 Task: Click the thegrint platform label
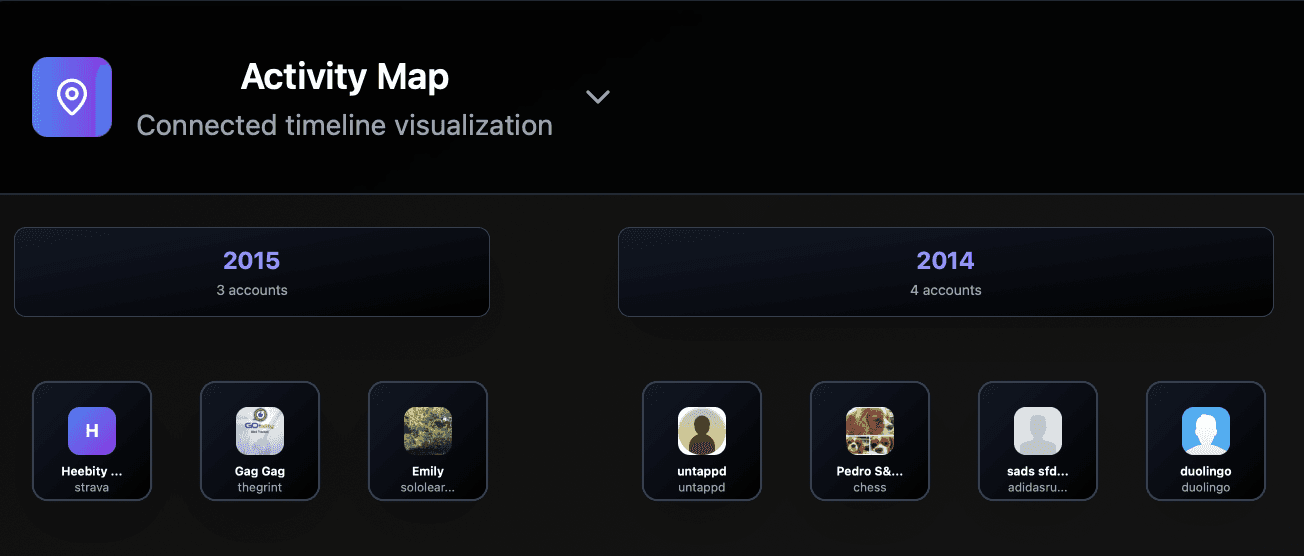click(x=260, y=488)
